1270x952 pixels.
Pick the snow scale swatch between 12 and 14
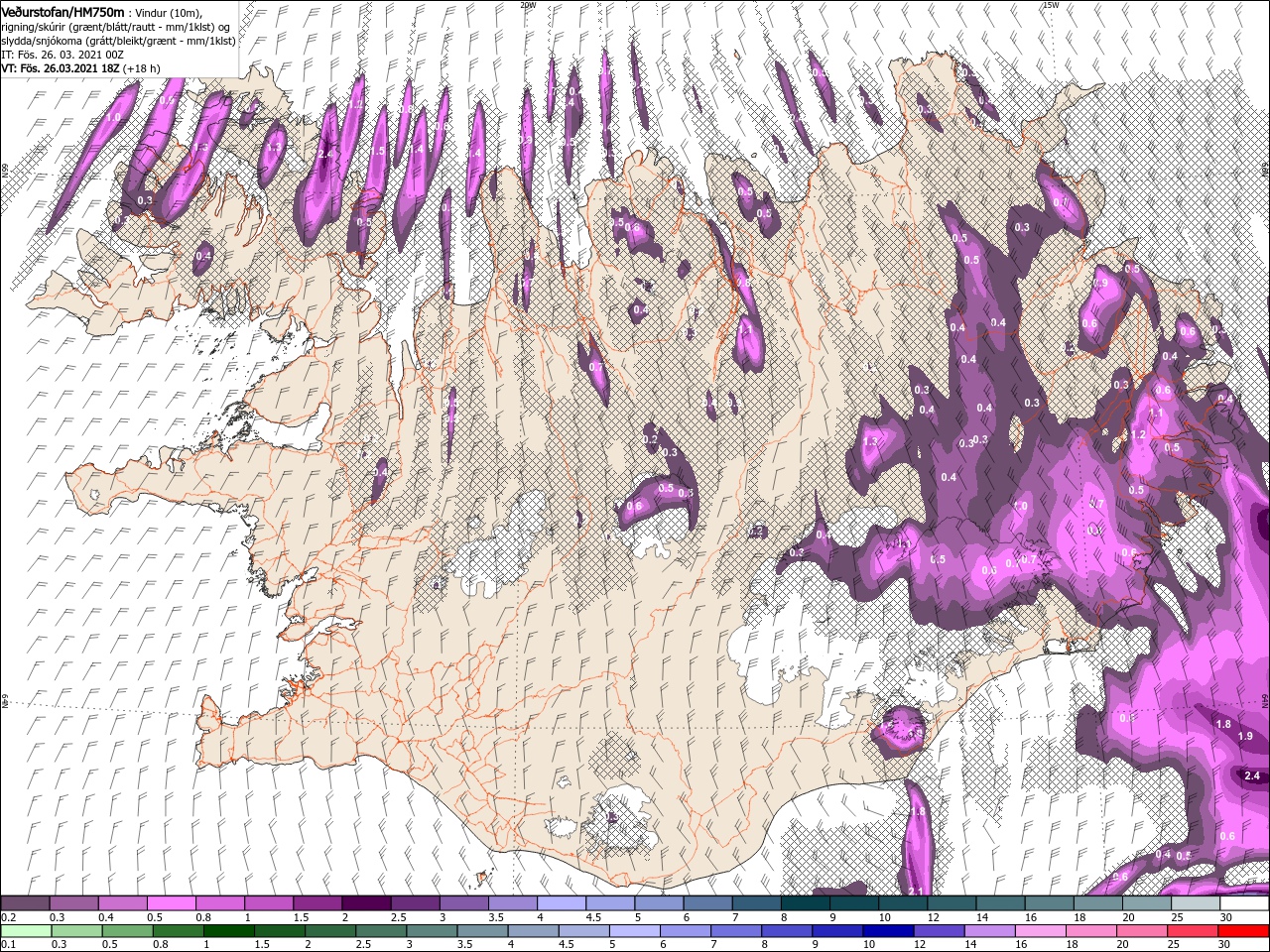[952, 903]
